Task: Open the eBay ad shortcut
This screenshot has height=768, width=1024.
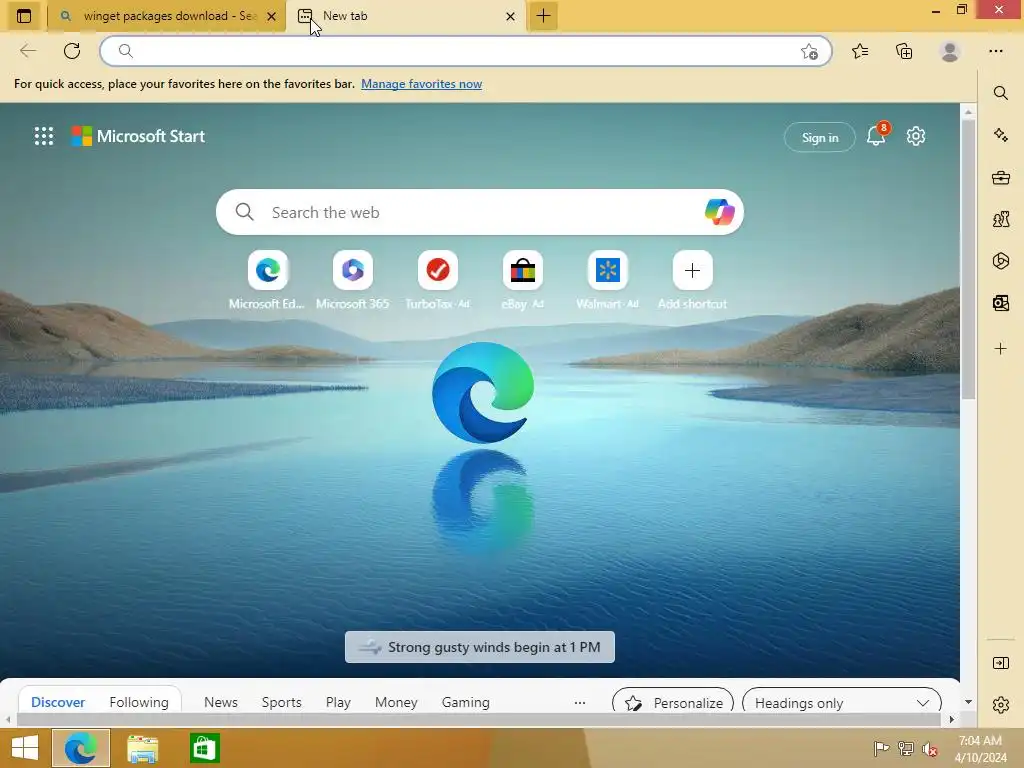Action: click(522, 280)
